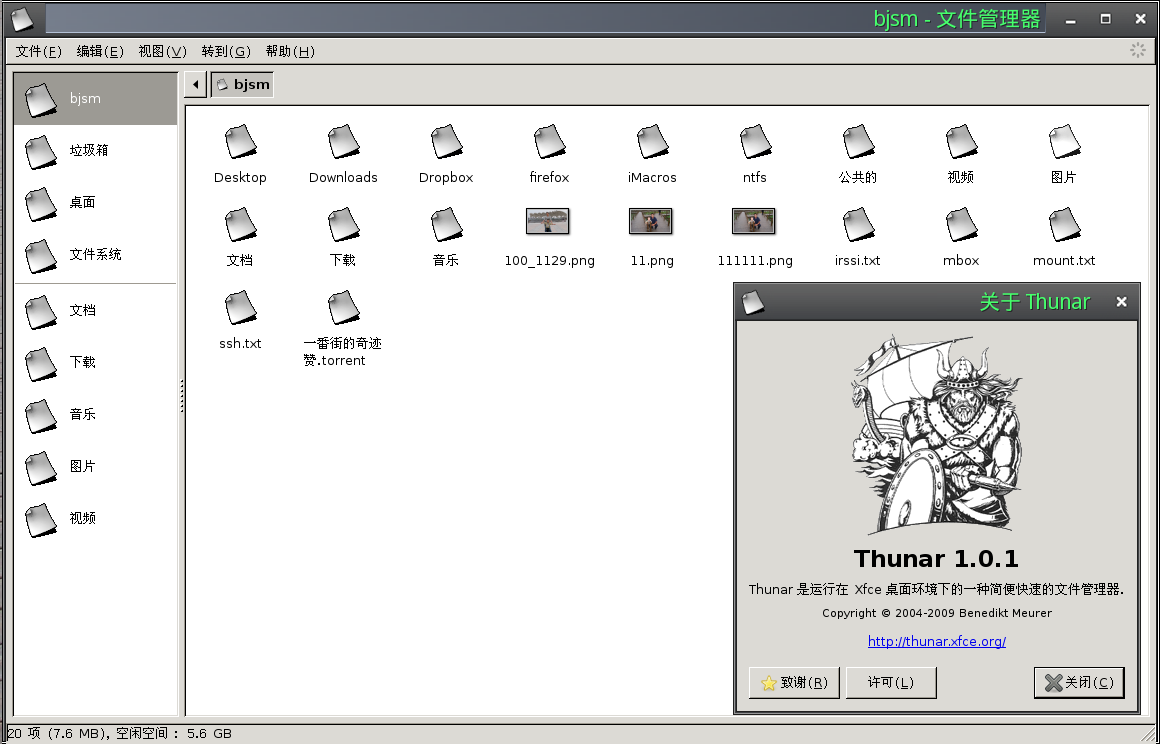Open the 视图(V) menu
The height and width of the screenshot is (744, 1160).
(163, 51)
